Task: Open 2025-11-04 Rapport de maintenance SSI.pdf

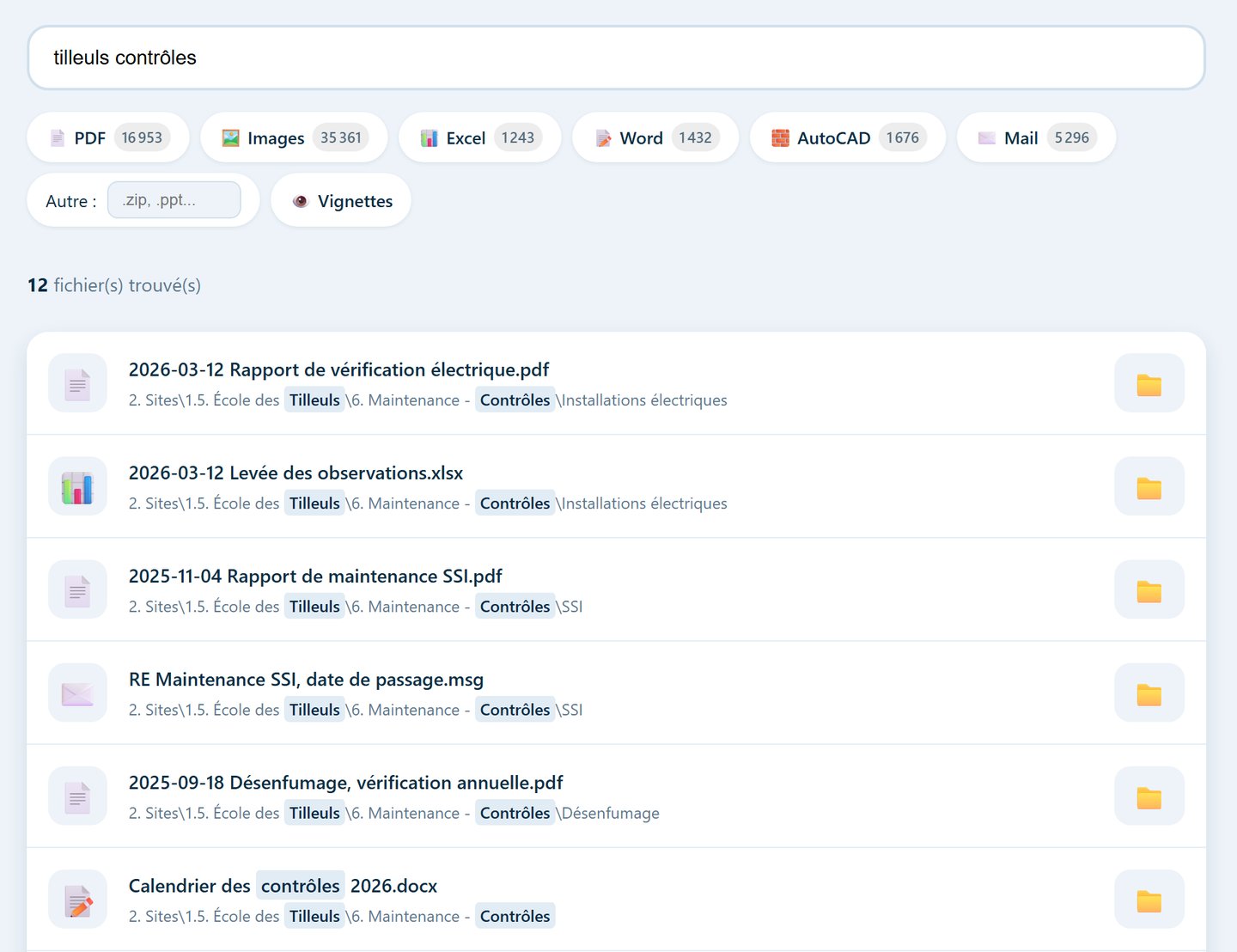Action: pyautogui.click(x=315, y=576)
